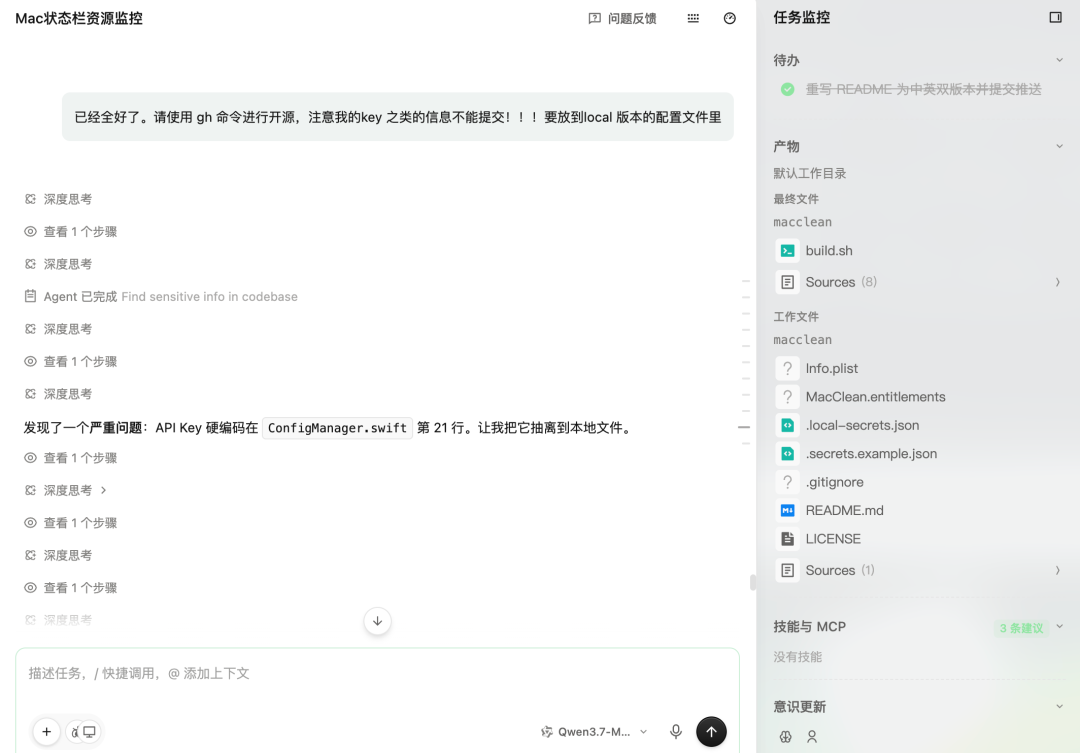
Task: Click the chat scrollbar thumb
Action: pos(753,582)
